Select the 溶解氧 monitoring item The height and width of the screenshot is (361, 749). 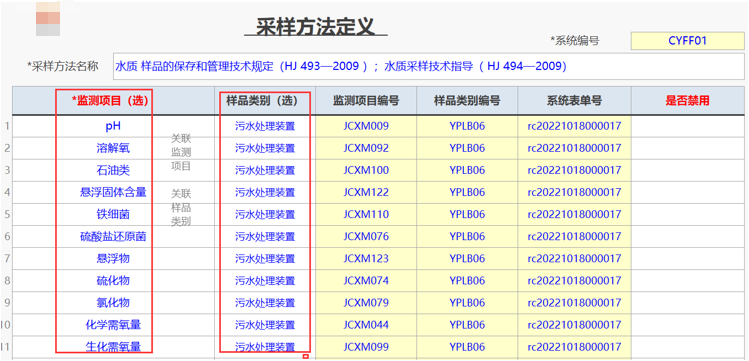[113, 149]
